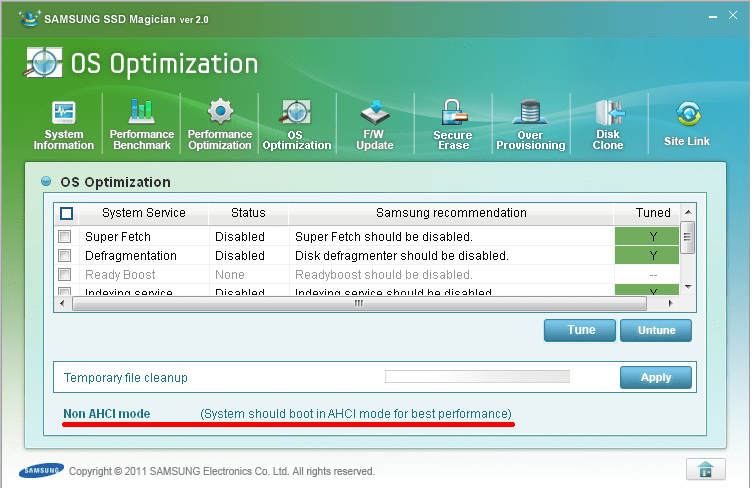Select the Defragmentation row name

point(131,256)
